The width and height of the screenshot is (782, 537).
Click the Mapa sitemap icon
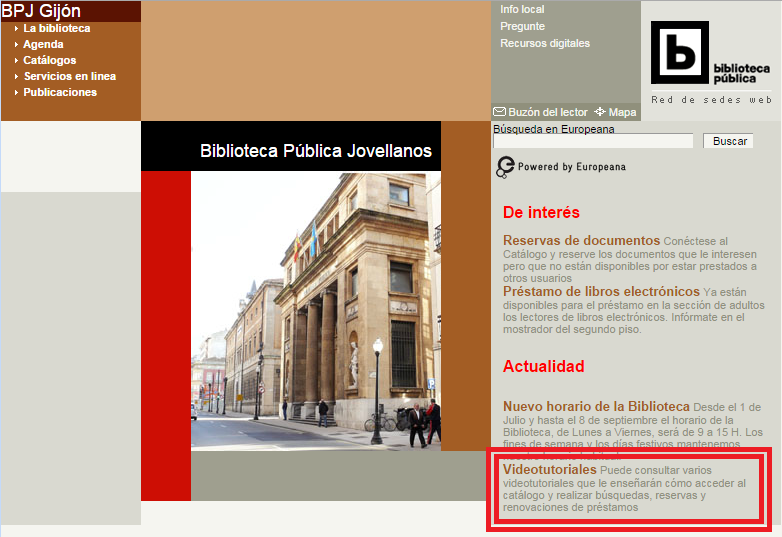[x=600, y=112]
